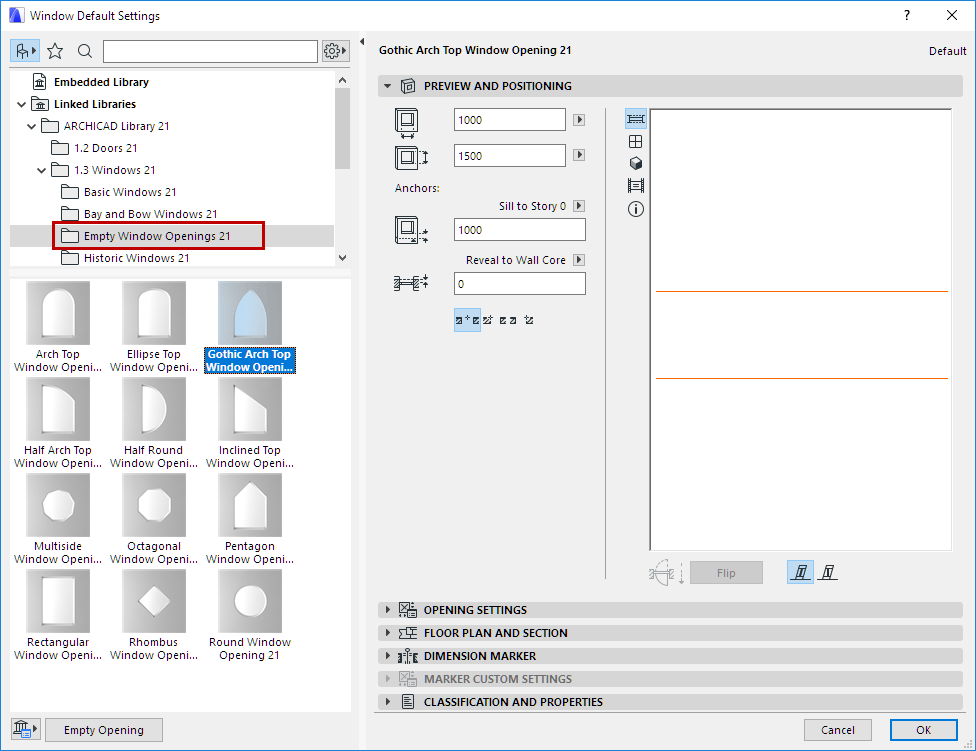Click the width input field showing 1000

(x=510, y=120)
